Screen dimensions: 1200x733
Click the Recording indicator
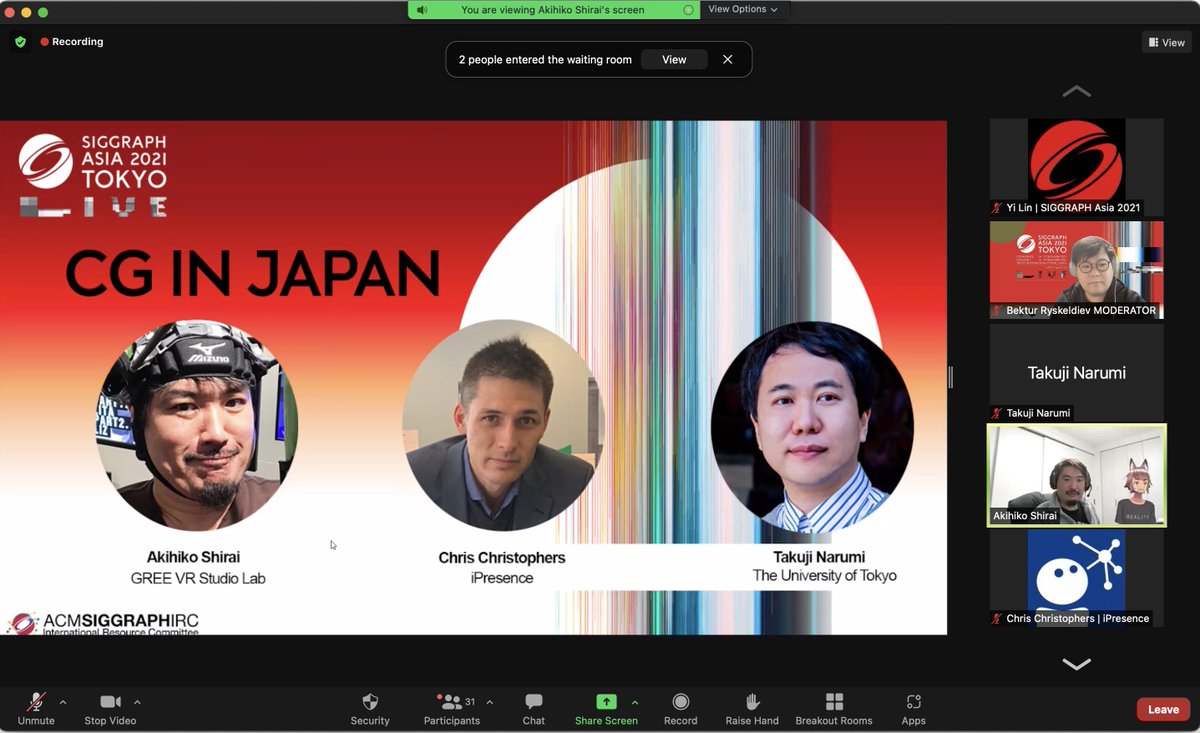72,42
